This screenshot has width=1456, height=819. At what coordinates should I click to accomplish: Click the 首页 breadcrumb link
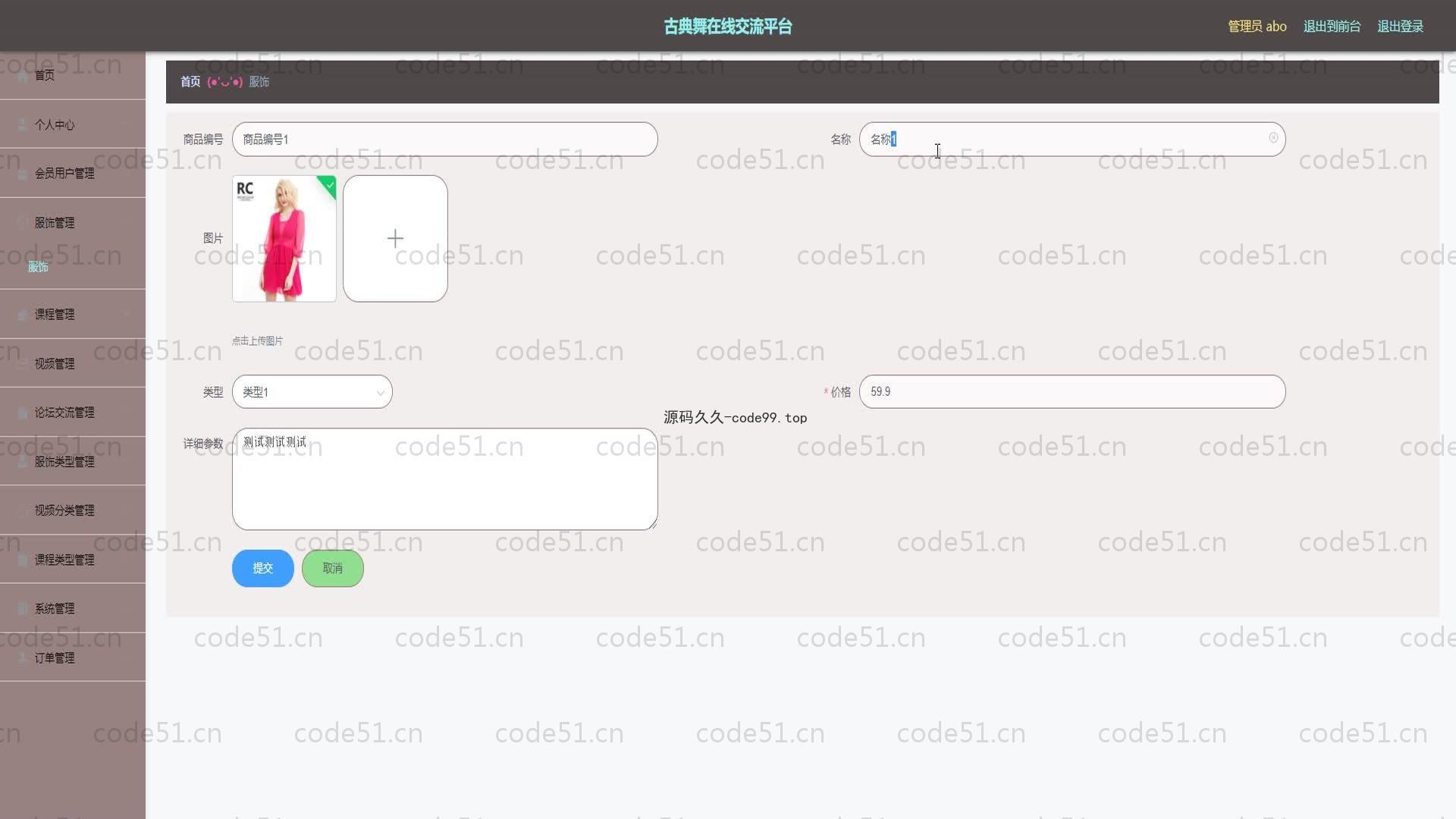click(x=190, y=82)
